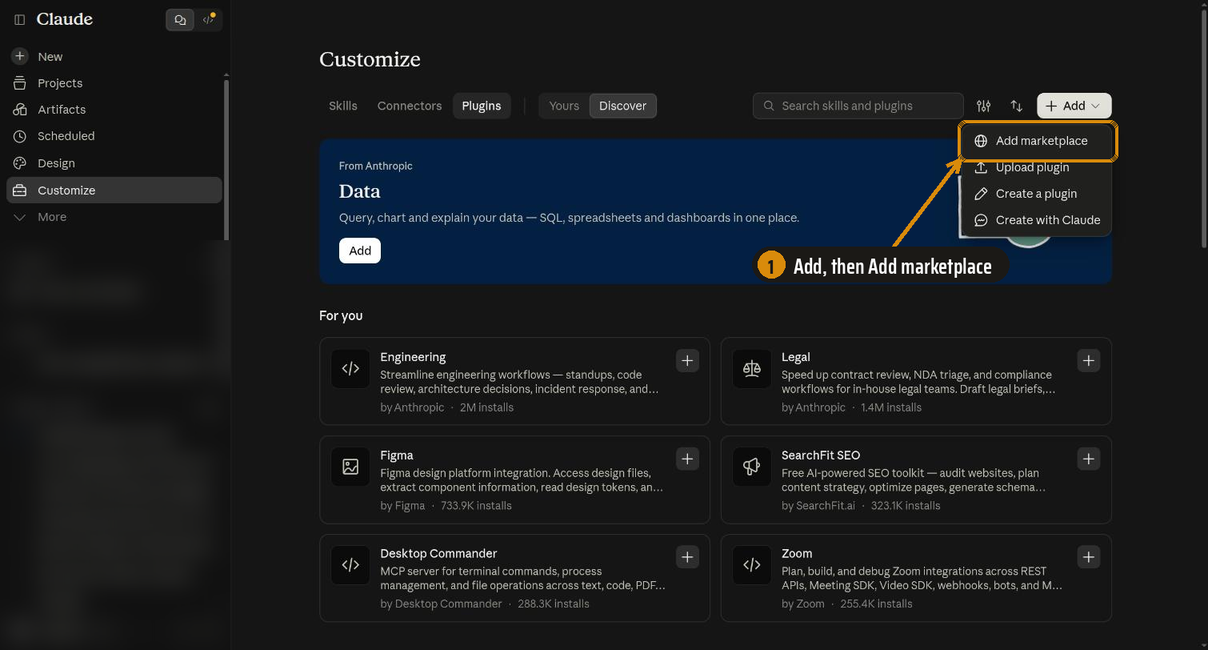Open the Zoom plugin title
The width and height of the screenshot is (1208, 650).
tap(797, 553)
